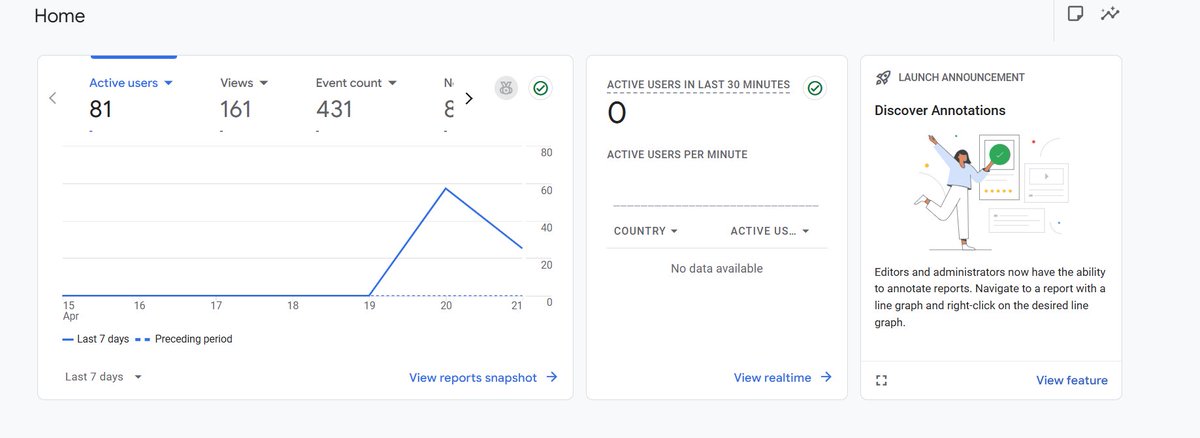Click the arrow beside View reports snapshot
Screen dimensions: 1200x438
(x=552, y=377)
